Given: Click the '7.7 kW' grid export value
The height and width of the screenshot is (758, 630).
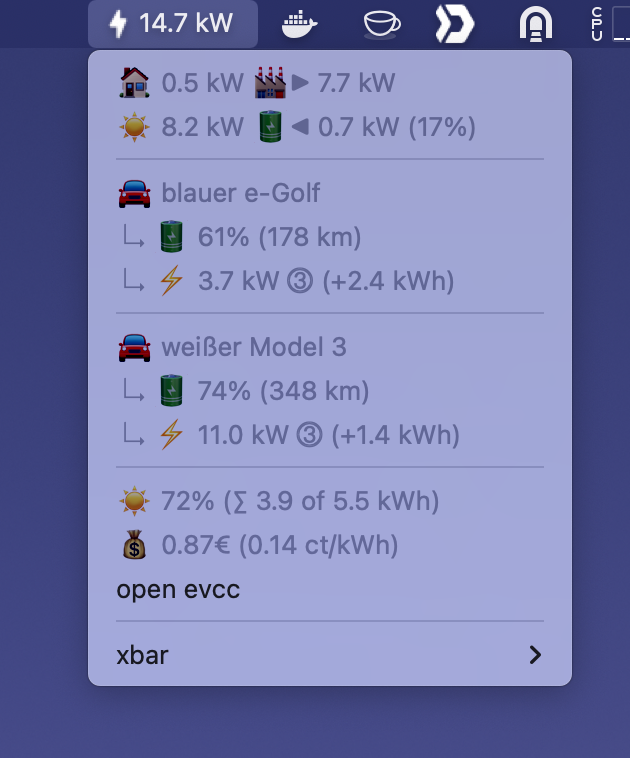Looking at the screenshot, I should click(x=356, y=83).
